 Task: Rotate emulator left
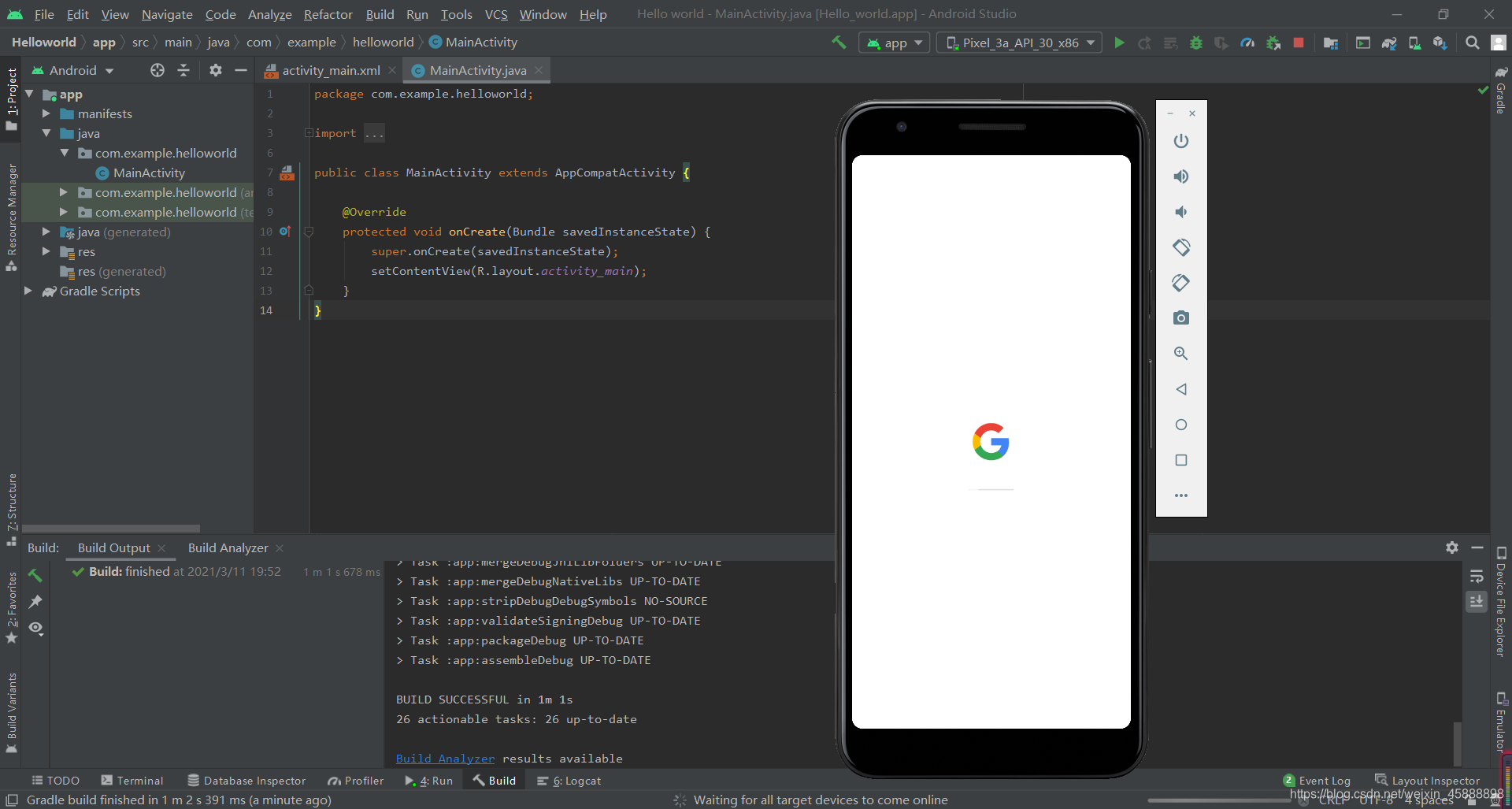click(x=1181, y=247)
